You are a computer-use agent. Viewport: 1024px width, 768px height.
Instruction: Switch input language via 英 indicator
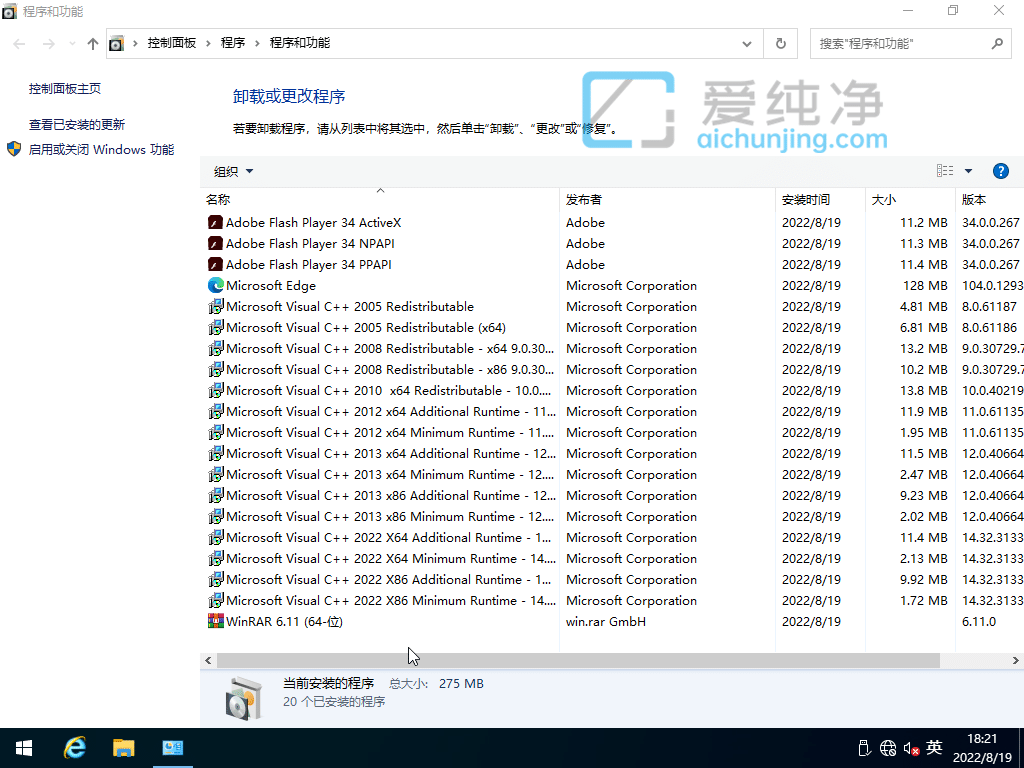point(934,747)
